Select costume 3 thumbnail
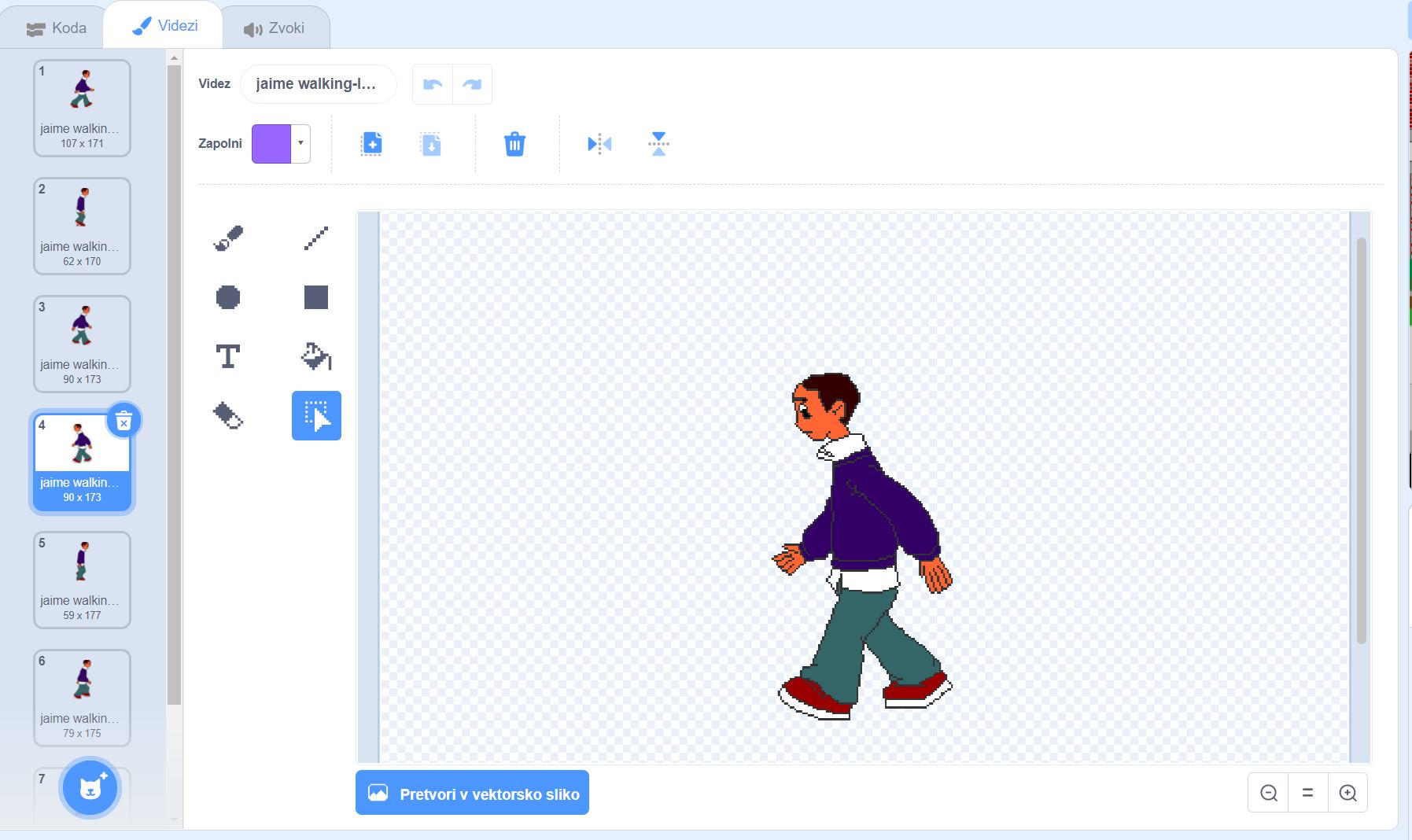The image size is (1412, 840). tap(82, 344)
